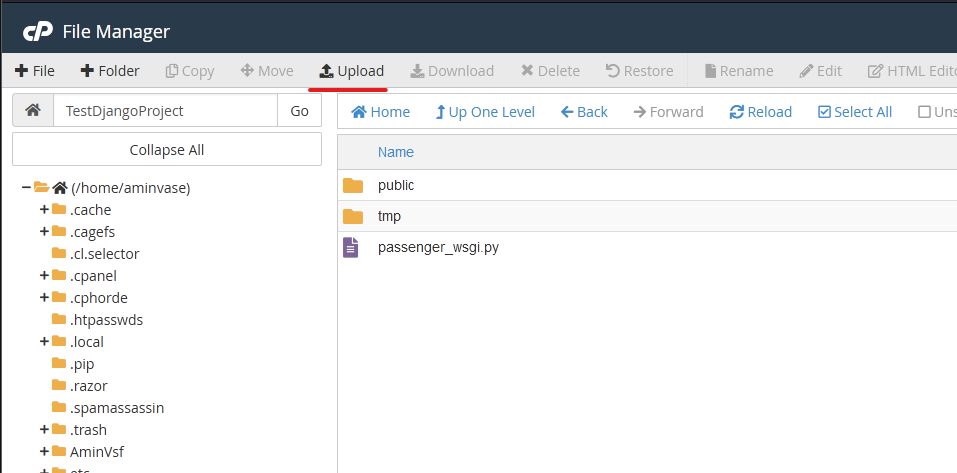Create a new file with + File
The height and width of the screenshot is (473, 957).
35,71
